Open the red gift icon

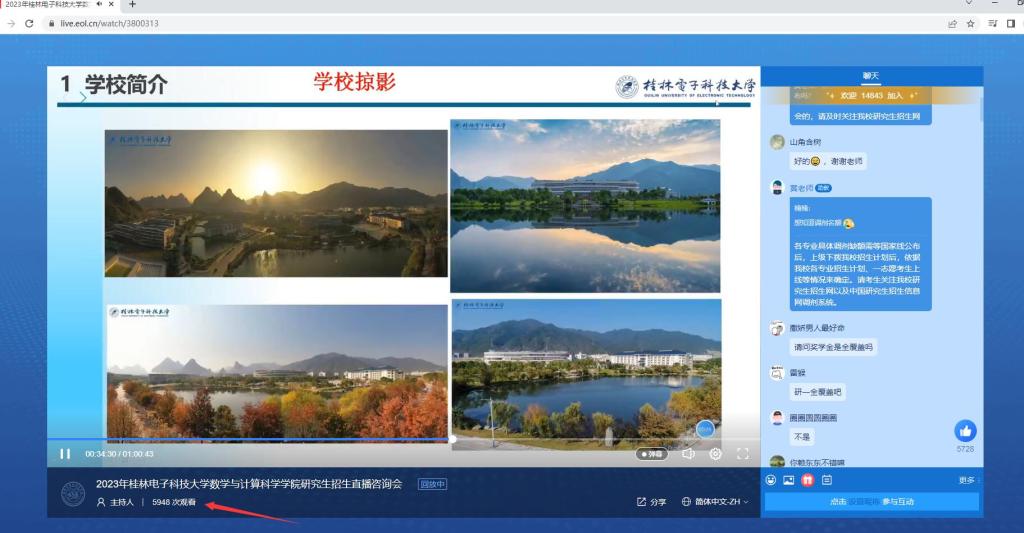(808, 480)
